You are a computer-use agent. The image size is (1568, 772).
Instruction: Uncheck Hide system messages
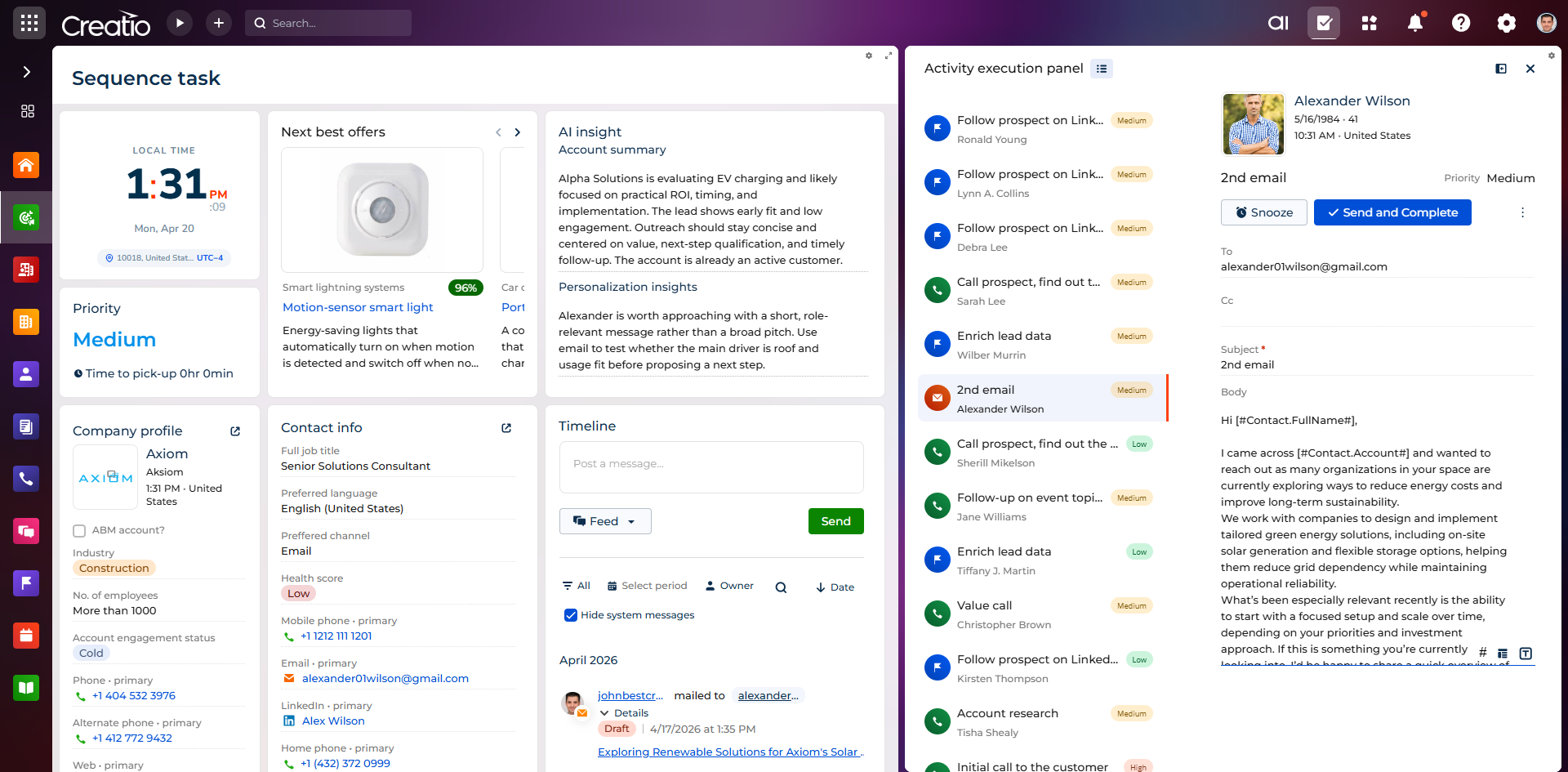571,615
